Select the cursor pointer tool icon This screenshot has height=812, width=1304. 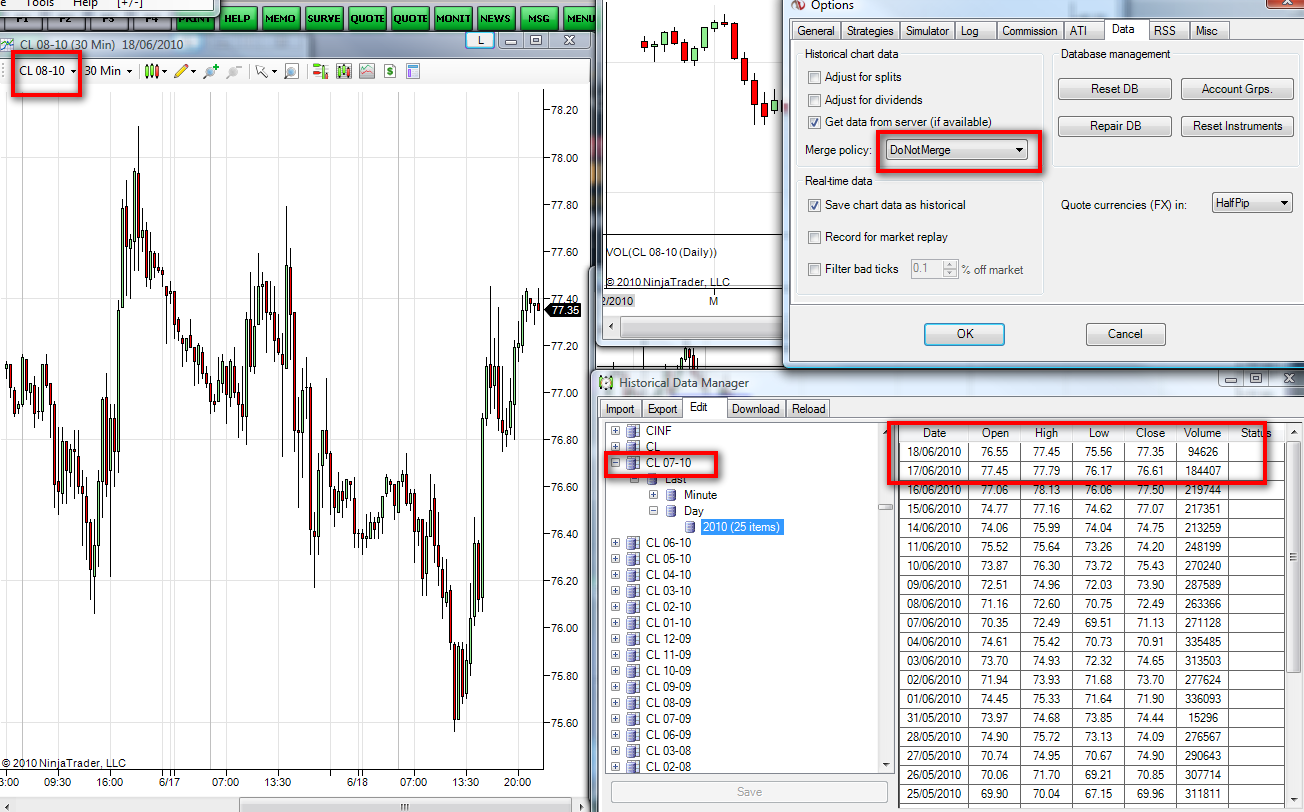pos(262,71)
